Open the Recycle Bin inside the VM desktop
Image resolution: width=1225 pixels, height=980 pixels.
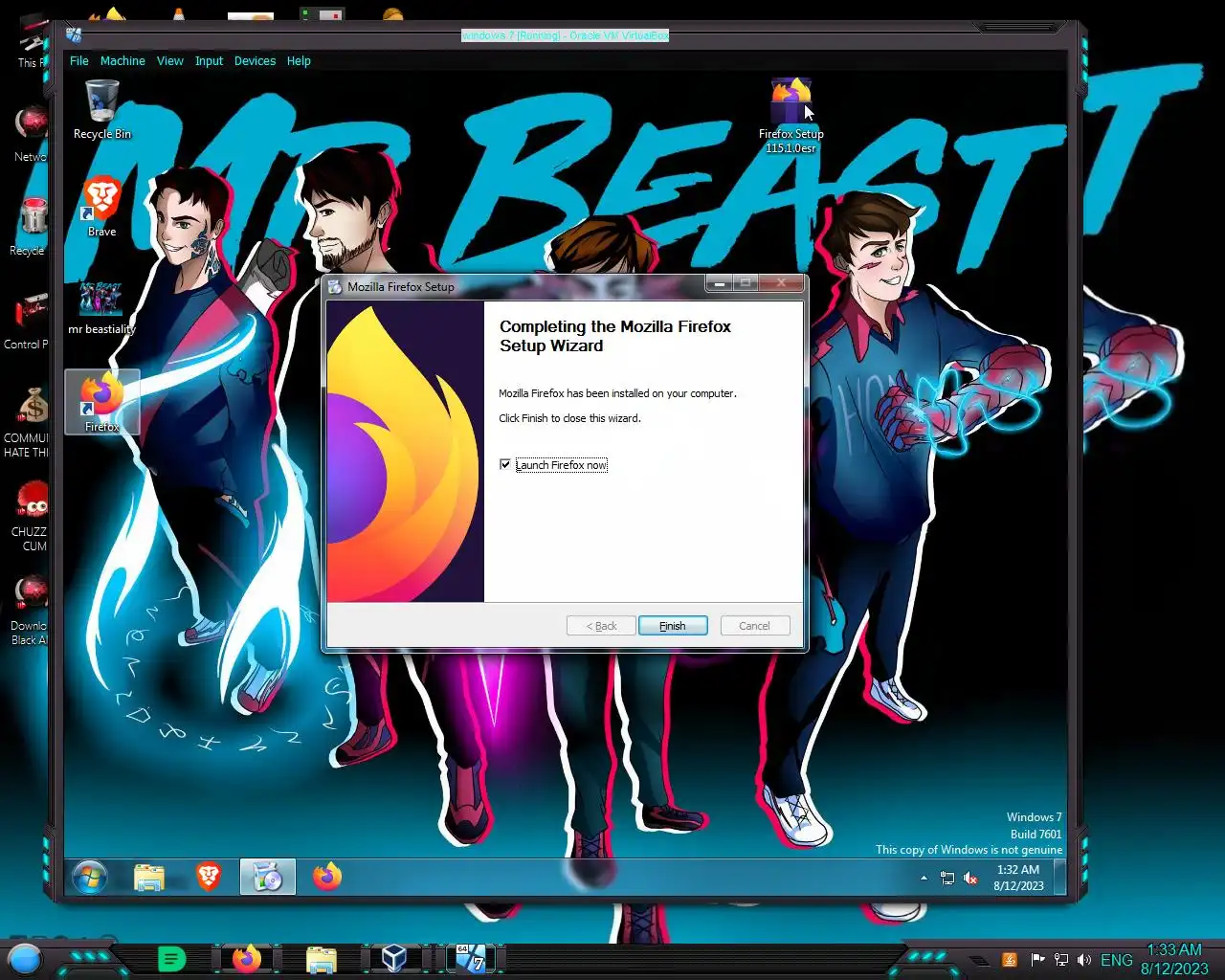coord(101,110)
